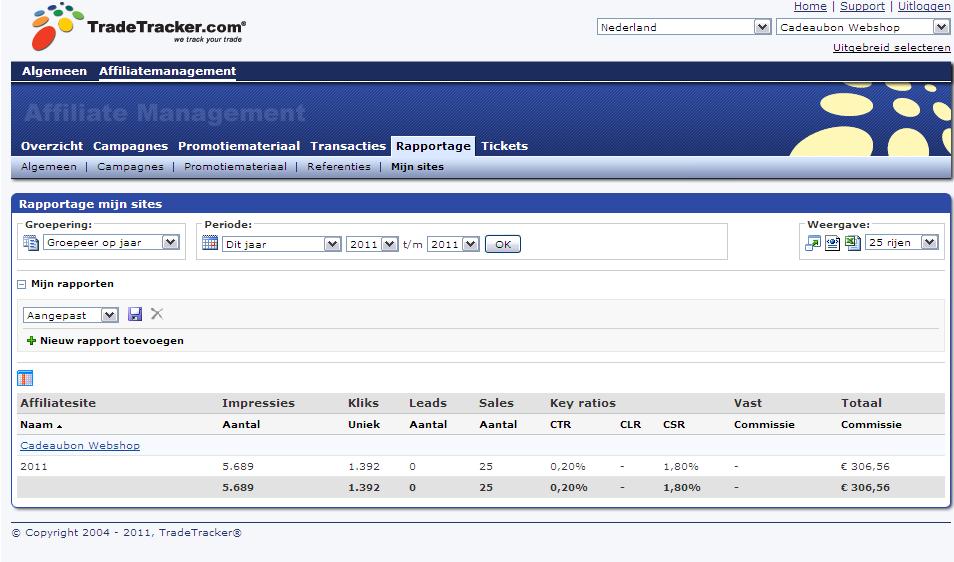Click Nieuw rapport toevoegen
This screenshot has height=562, width=954.
[x=112, y=341]
